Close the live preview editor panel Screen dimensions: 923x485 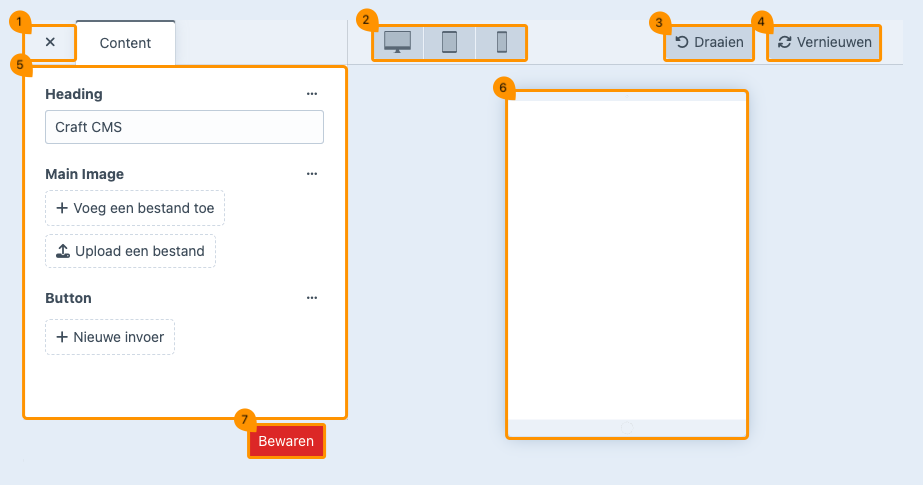point(50,43)
